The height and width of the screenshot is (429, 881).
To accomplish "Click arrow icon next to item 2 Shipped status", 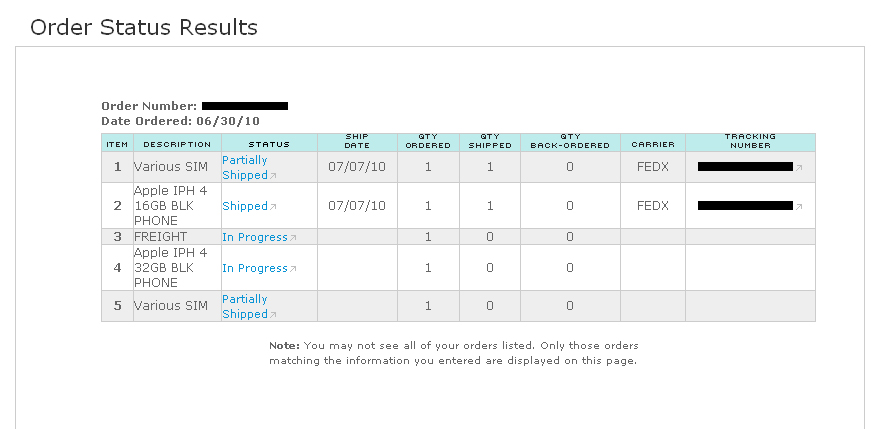I will click(273, 207).
